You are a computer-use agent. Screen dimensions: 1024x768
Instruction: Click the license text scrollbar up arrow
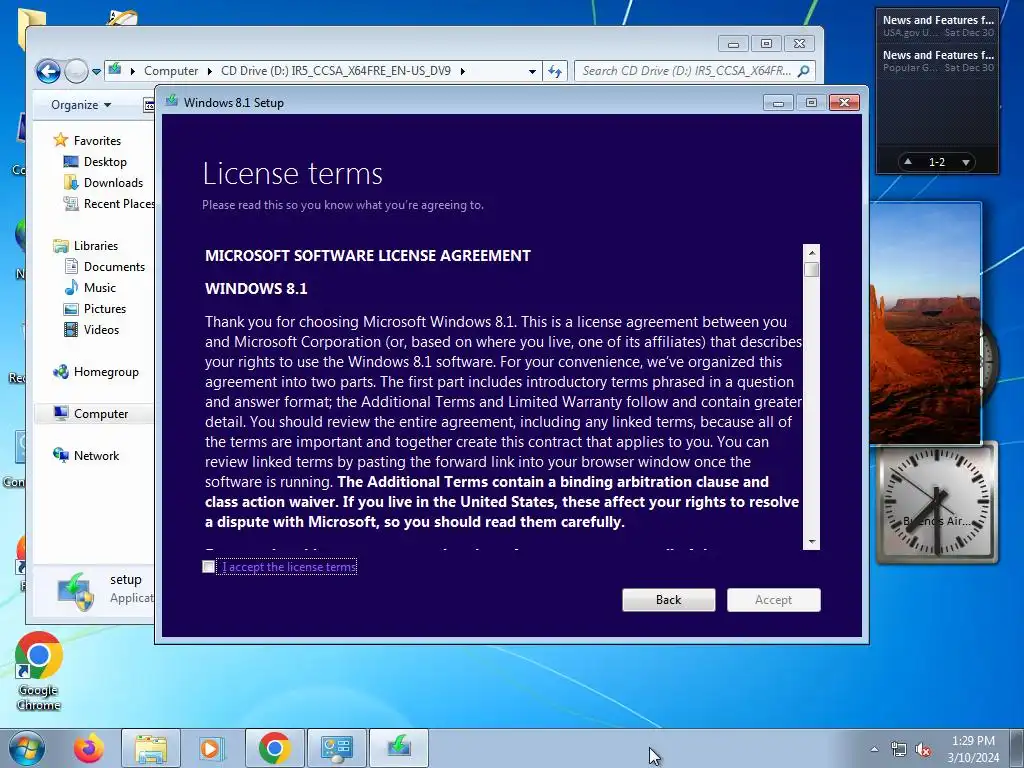(812, 253)
